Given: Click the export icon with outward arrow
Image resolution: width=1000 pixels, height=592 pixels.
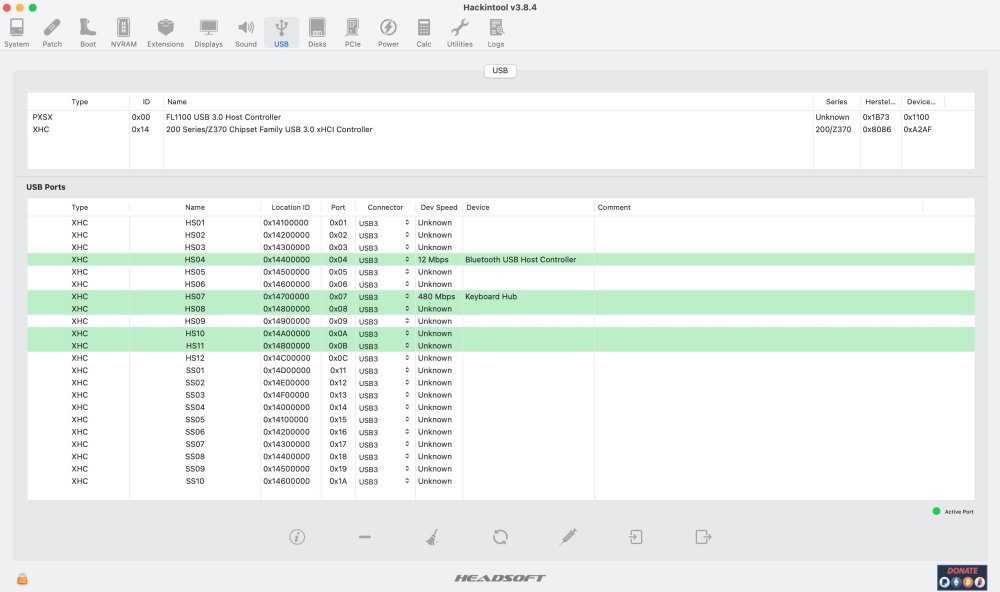Looking at the screenshot, I should pyautogui.click(x=703, y=537).
